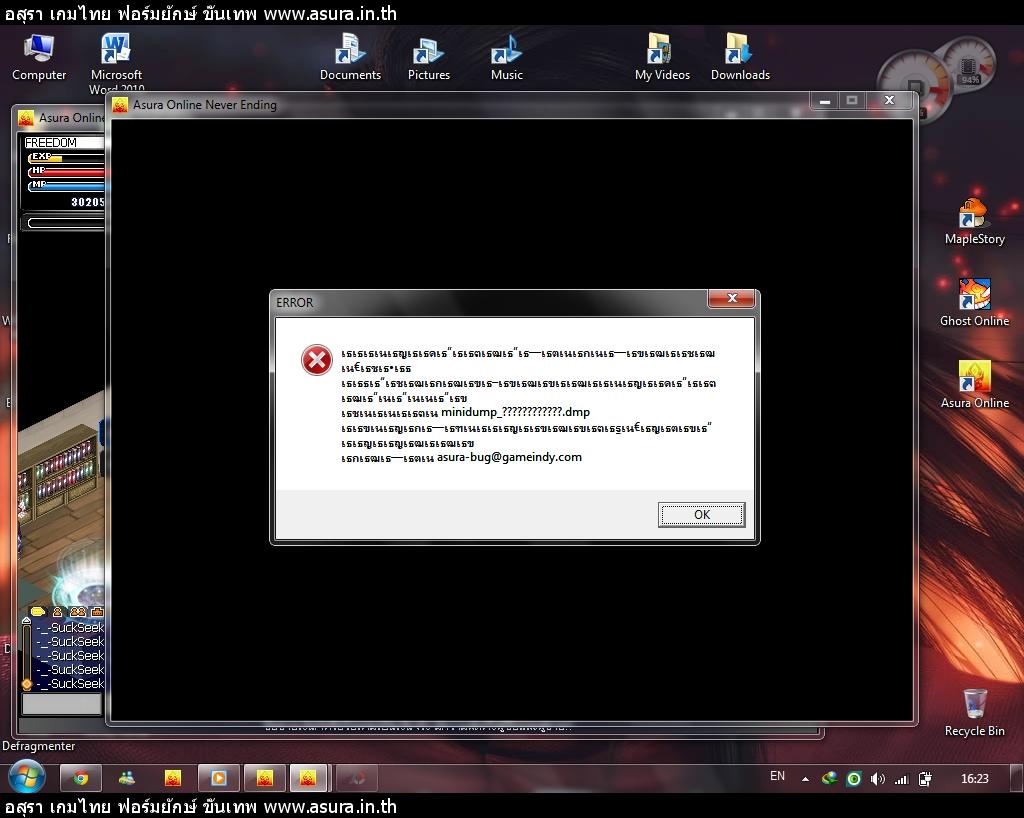Click the 16:23 taskbar clock
The image size is (1024, 818).
(974, 779)
